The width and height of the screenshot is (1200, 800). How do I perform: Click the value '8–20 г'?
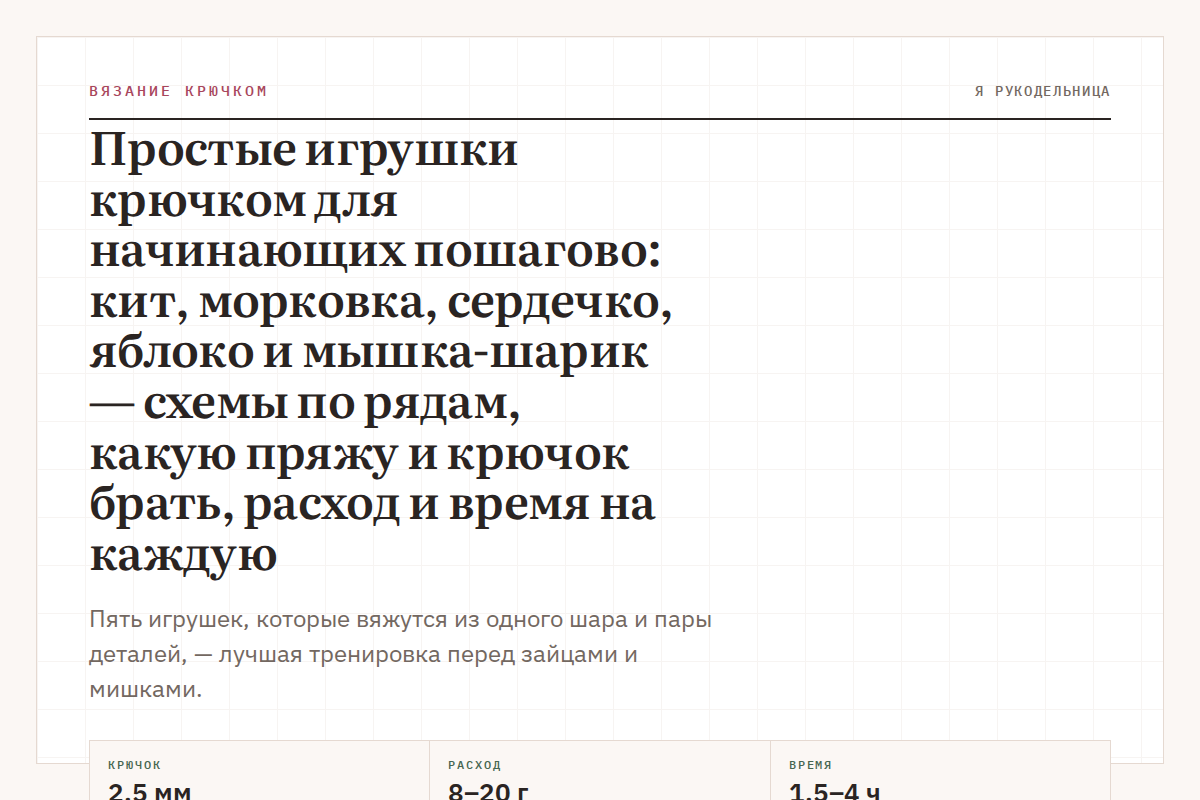(x=489, y=791)
